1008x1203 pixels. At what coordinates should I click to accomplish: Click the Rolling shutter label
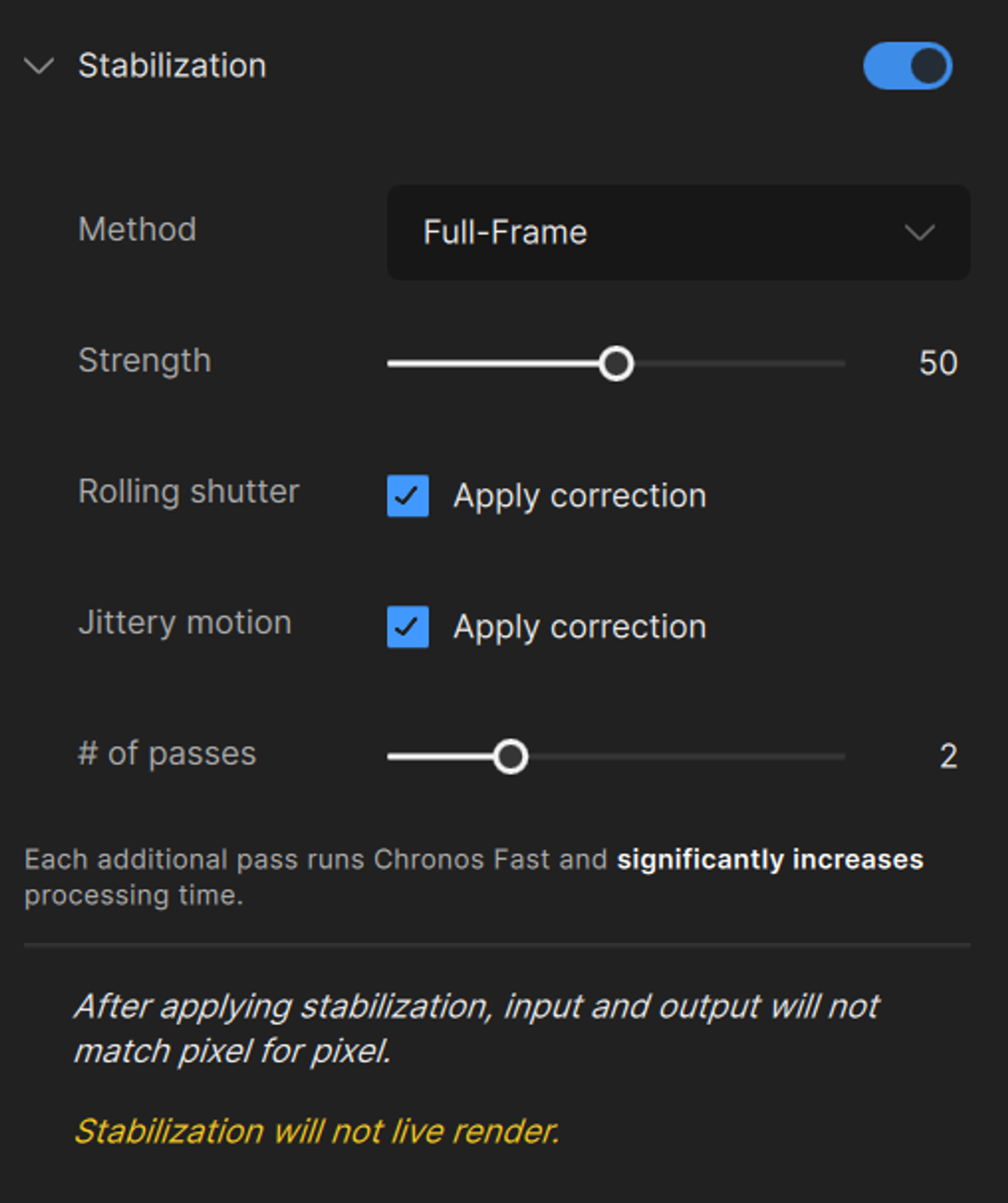(188, 492)
